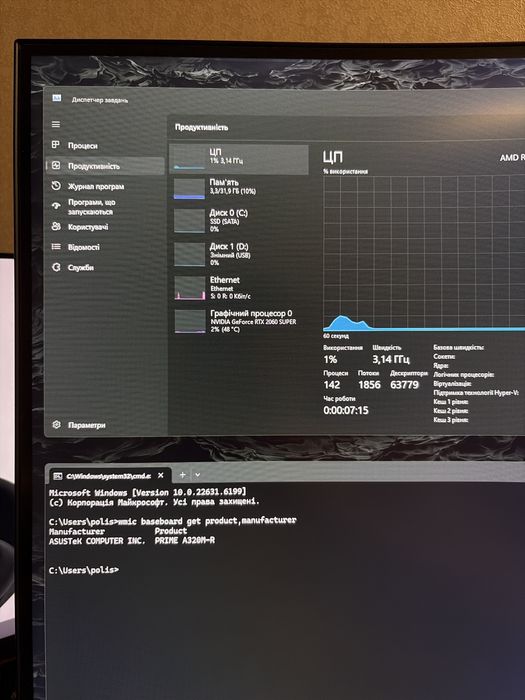
Task: Click the Продуктивність sidebar icon
Action: (x=56, y=165)
